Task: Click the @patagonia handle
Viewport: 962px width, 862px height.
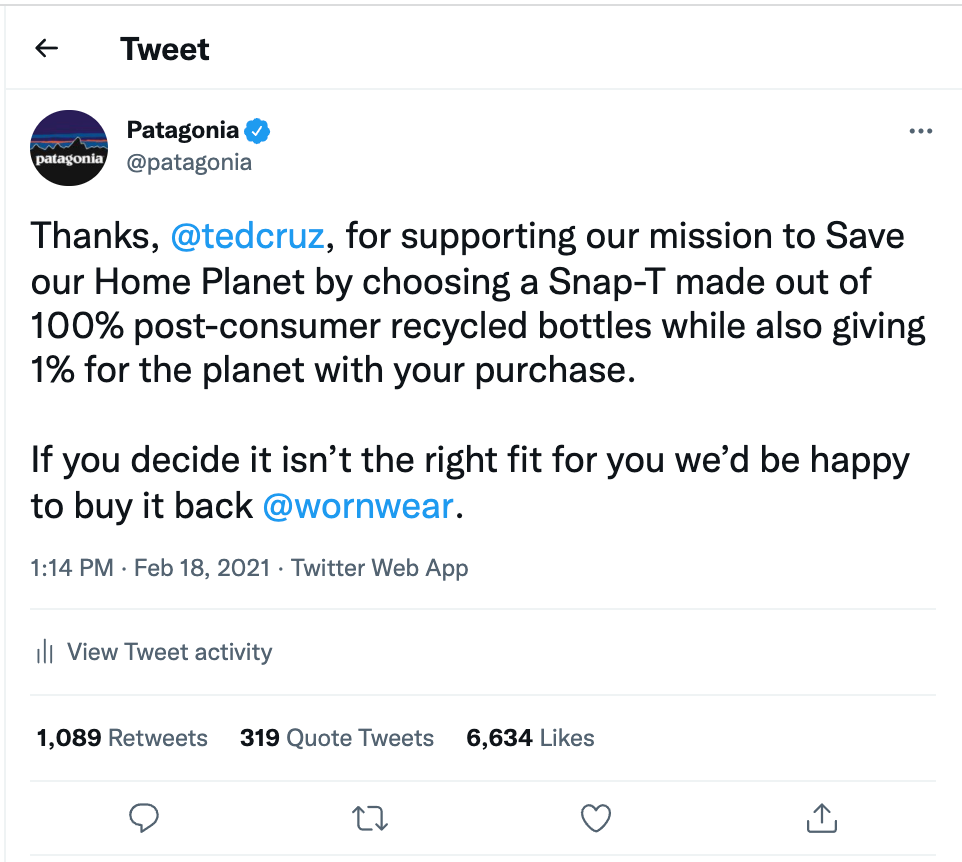Action: [x=189, y=162]
